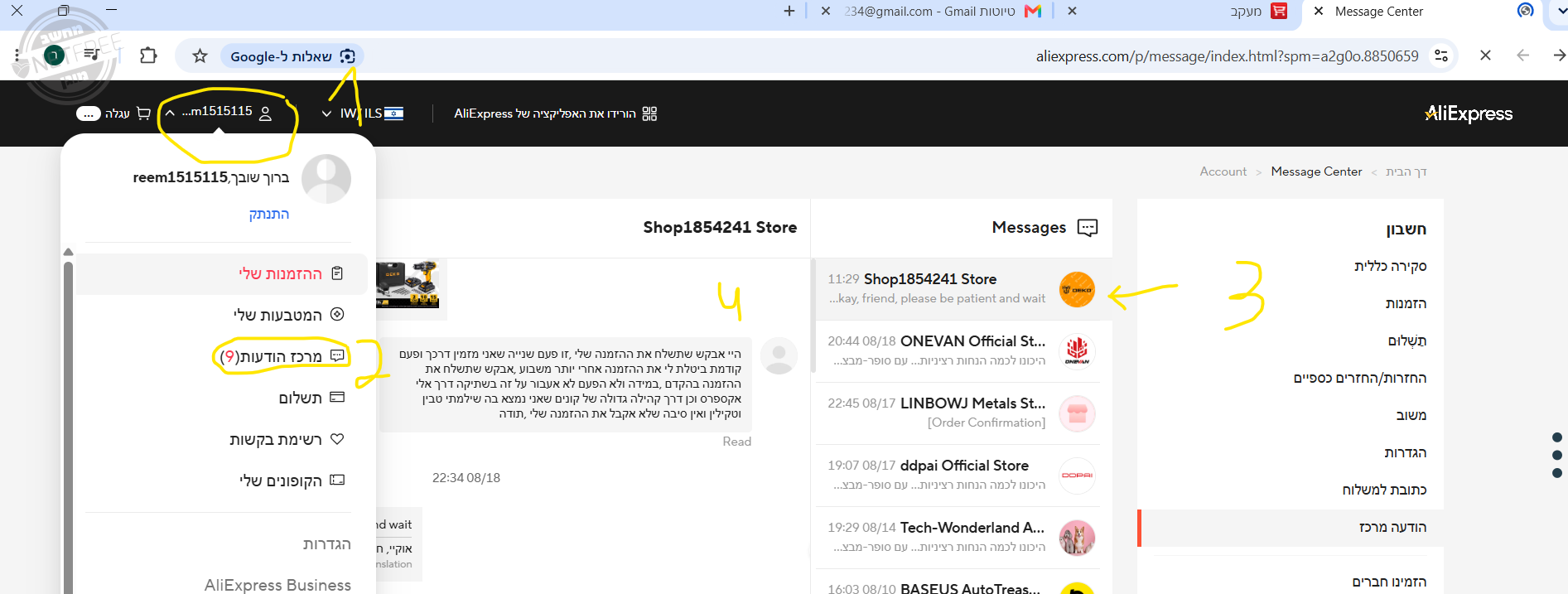This screenshot has height=594, width=1568.
Task: Bookmark this page with the star icon
Action: point(200,56)
